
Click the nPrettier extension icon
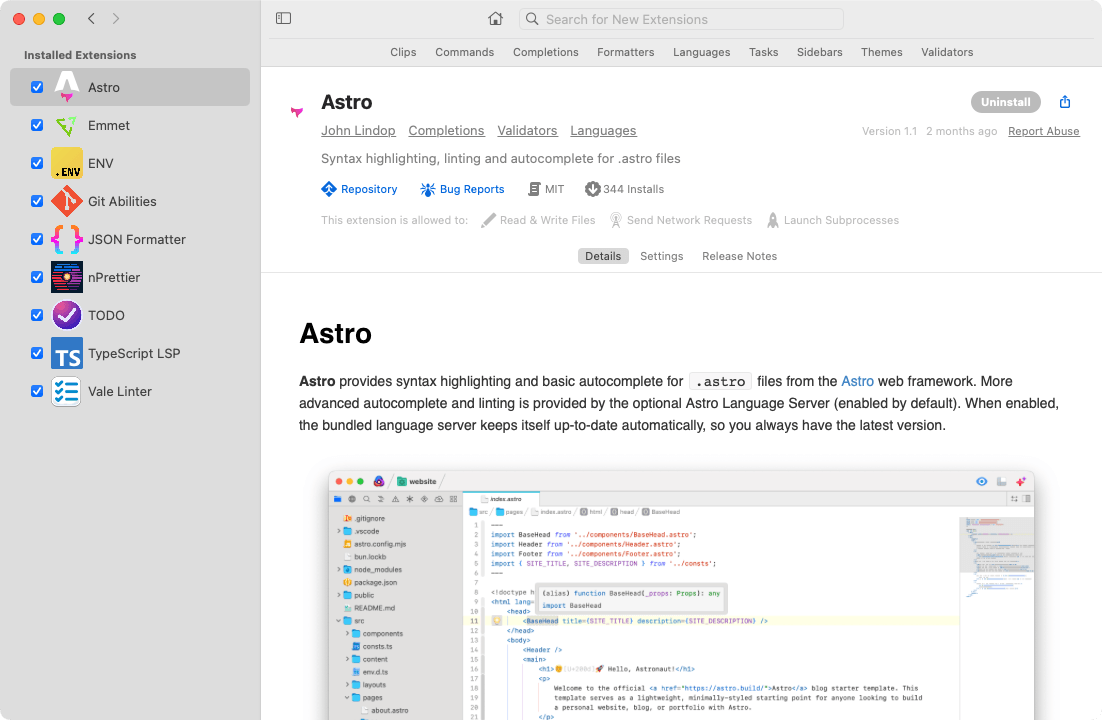pos(66,277)
